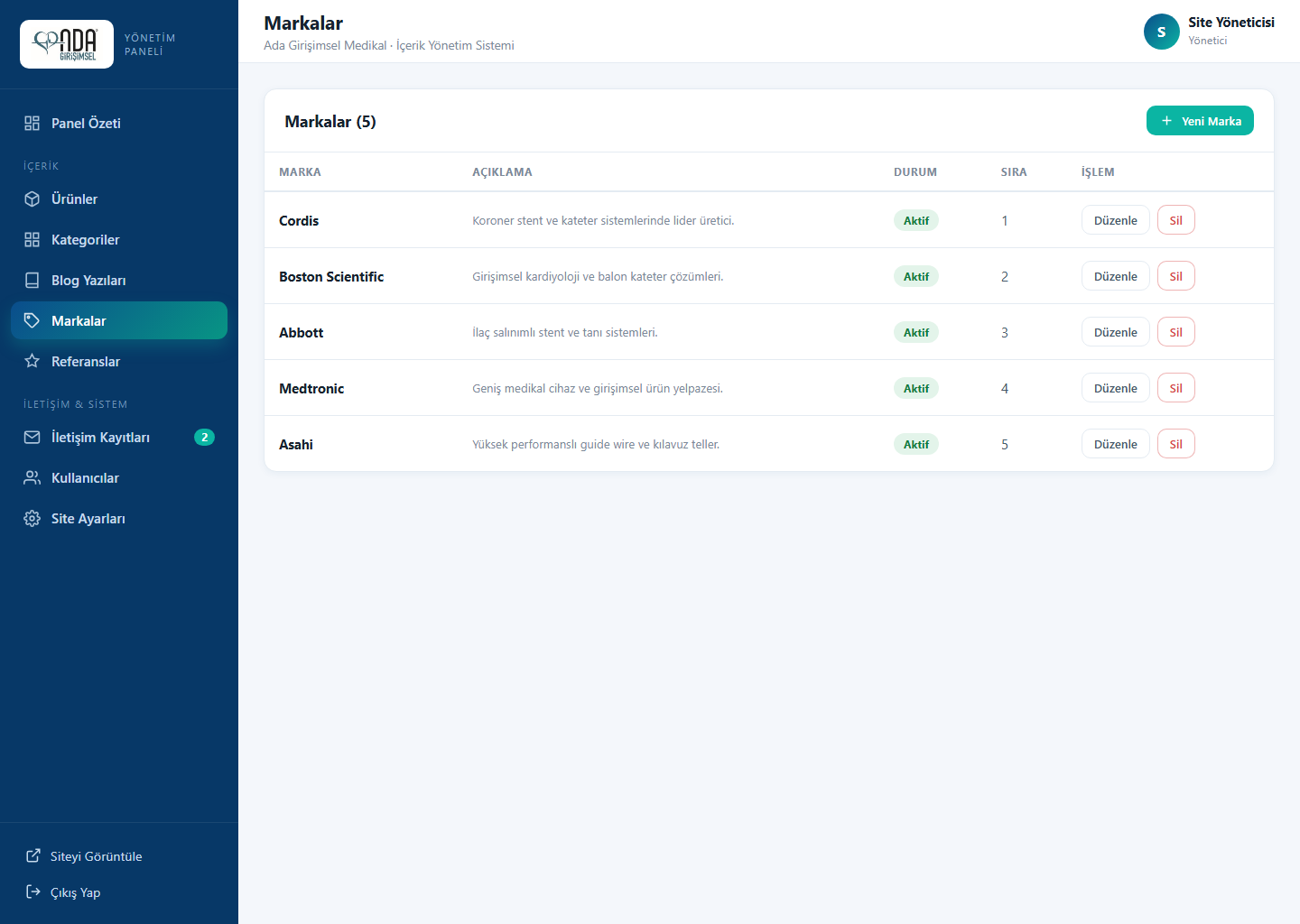Click Düzenle in the Medtronic row
This screenshot has width=1300, height=924.
(x=1116, y=388)
